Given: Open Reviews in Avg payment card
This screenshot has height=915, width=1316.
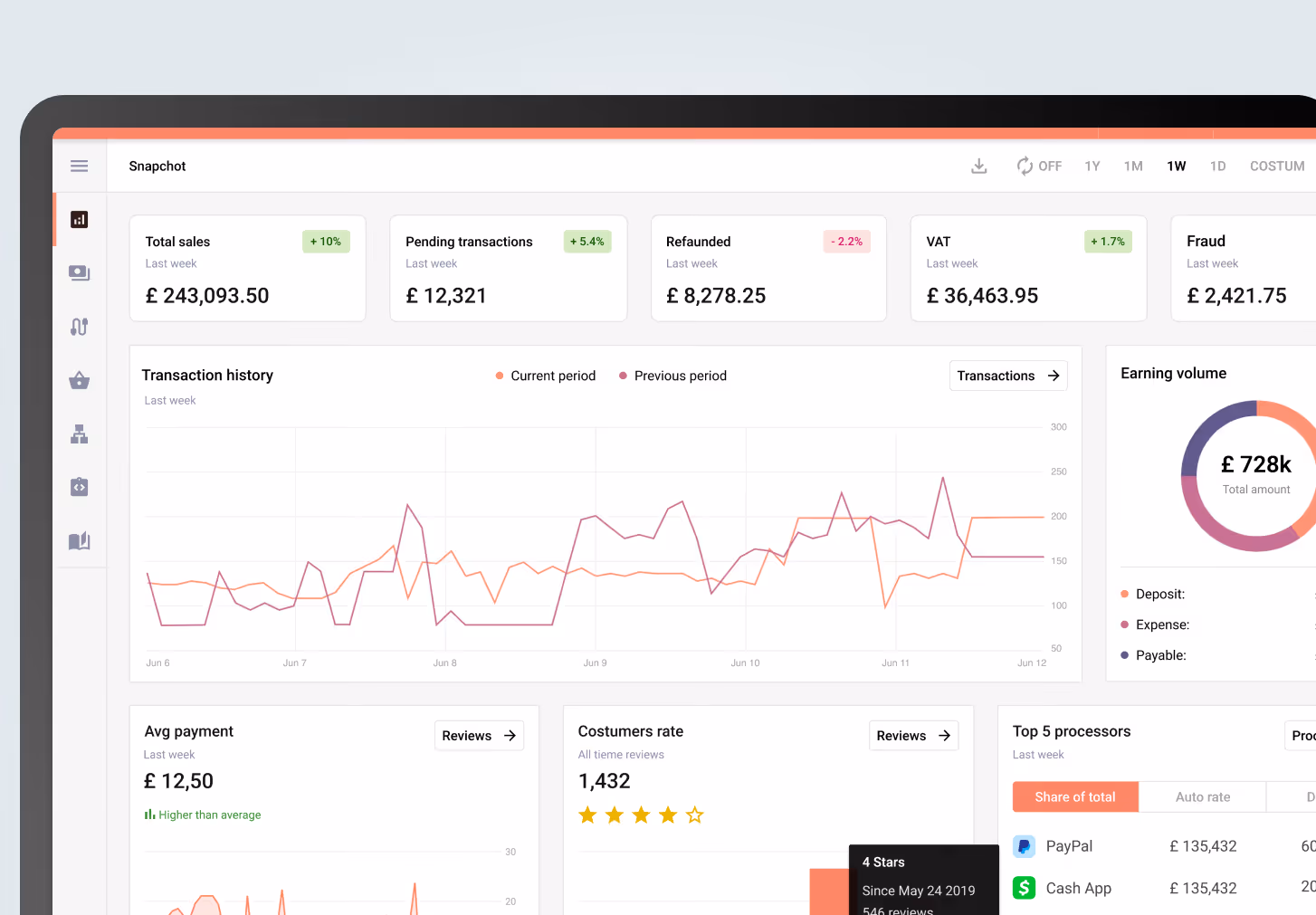Looking at the screenshot, I should (x=479, y=736).
